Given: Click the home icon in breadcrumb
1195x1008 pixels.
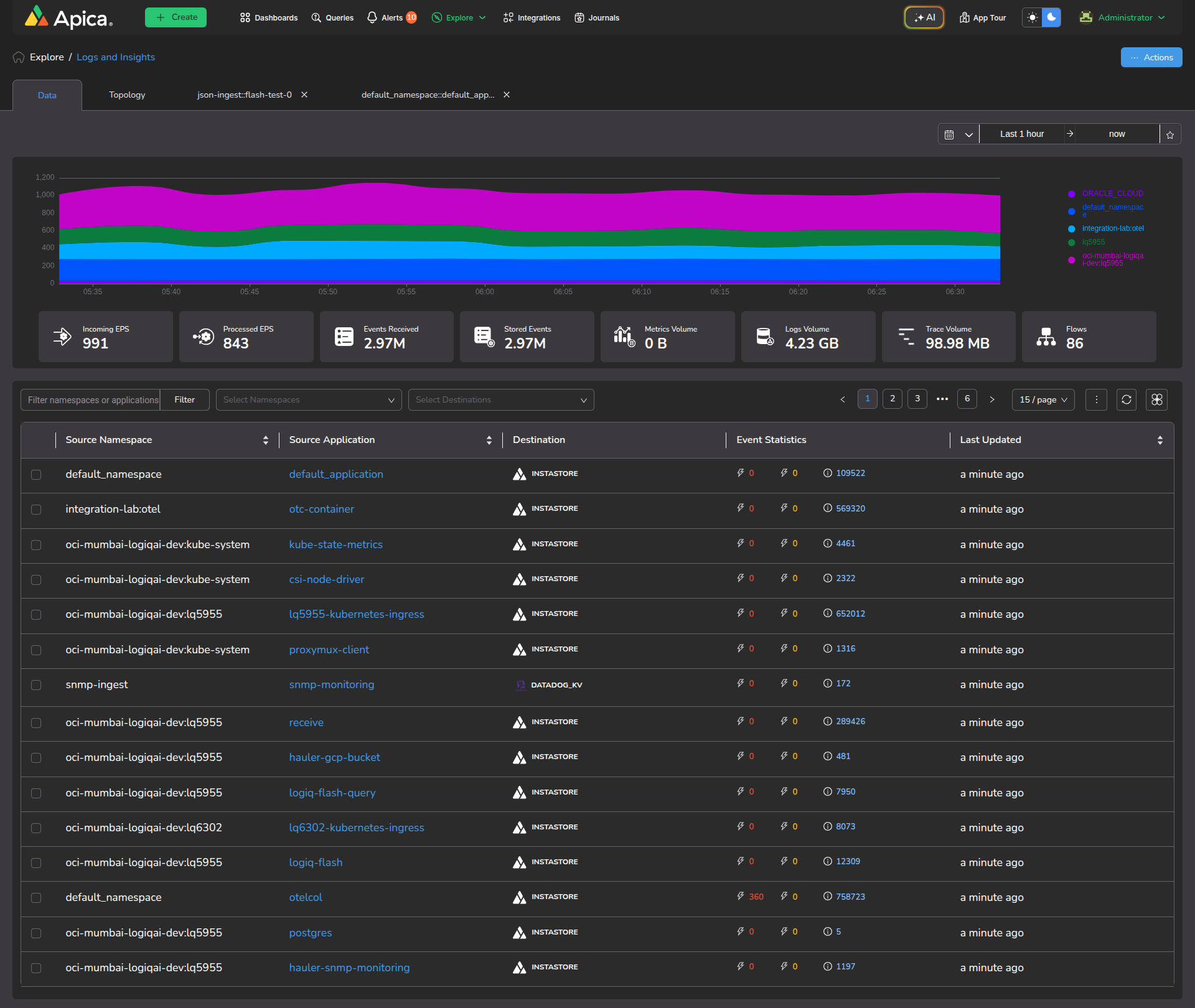Looking at the screenshot, I should point(19,57).
